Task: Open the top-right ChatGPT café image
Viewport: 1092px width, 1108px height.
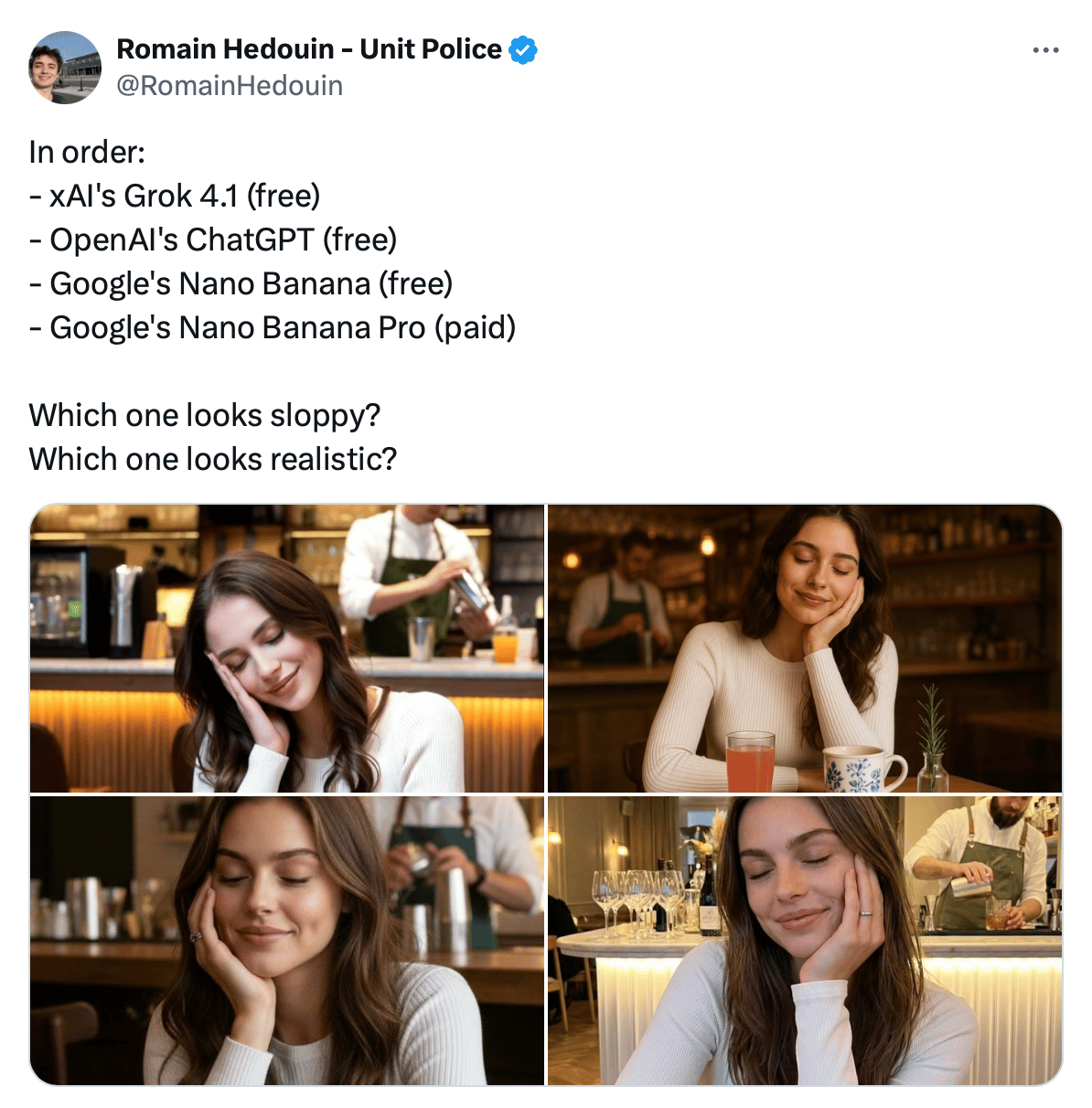Action: click(x=805, y=648)
